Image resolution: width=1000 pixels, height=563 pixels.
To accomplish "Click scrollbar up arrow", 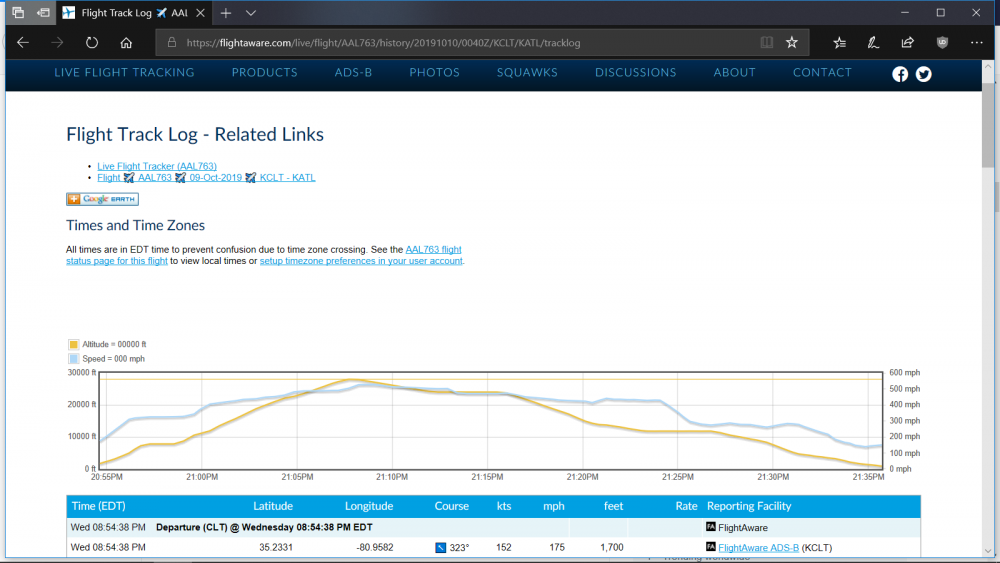I will pyautogui.click(x=989, y=66).
